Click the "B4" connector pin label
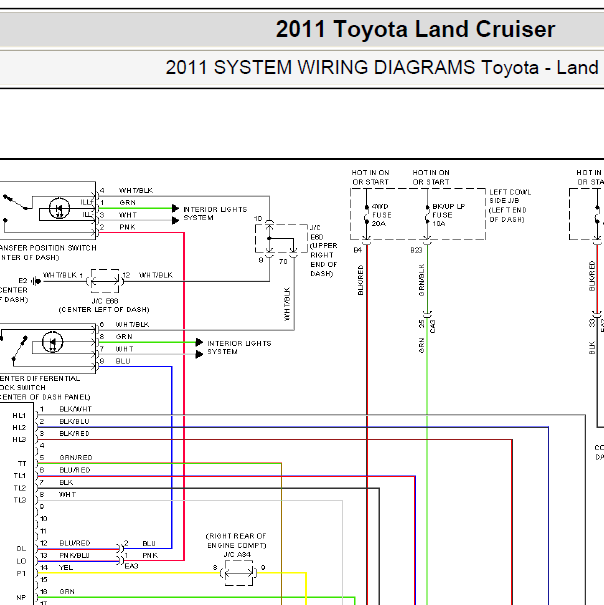Screen dimensions: 604x605 pyautogui.click(x=357, y=250)
